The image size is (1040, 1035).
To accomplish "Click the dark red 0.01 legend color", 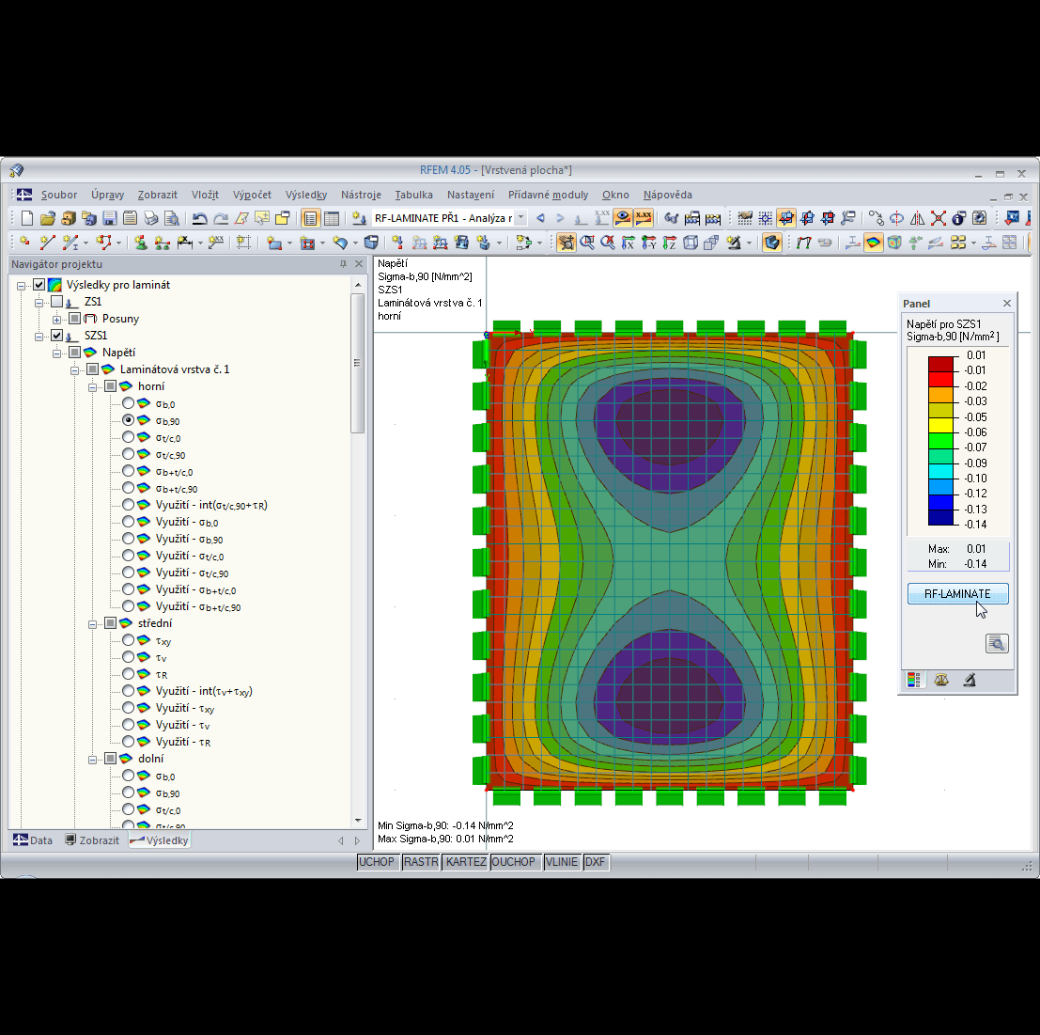I will tap(940, 364).
